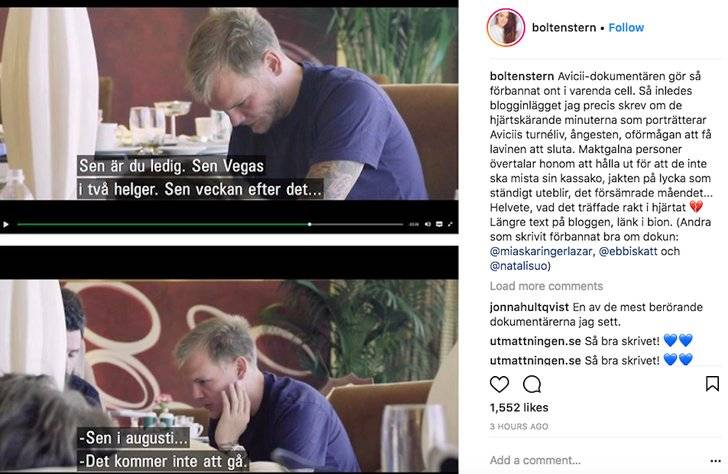
Task: Open the boltenstern username in header
Action: pyautogui.click(x=564, y=28)
